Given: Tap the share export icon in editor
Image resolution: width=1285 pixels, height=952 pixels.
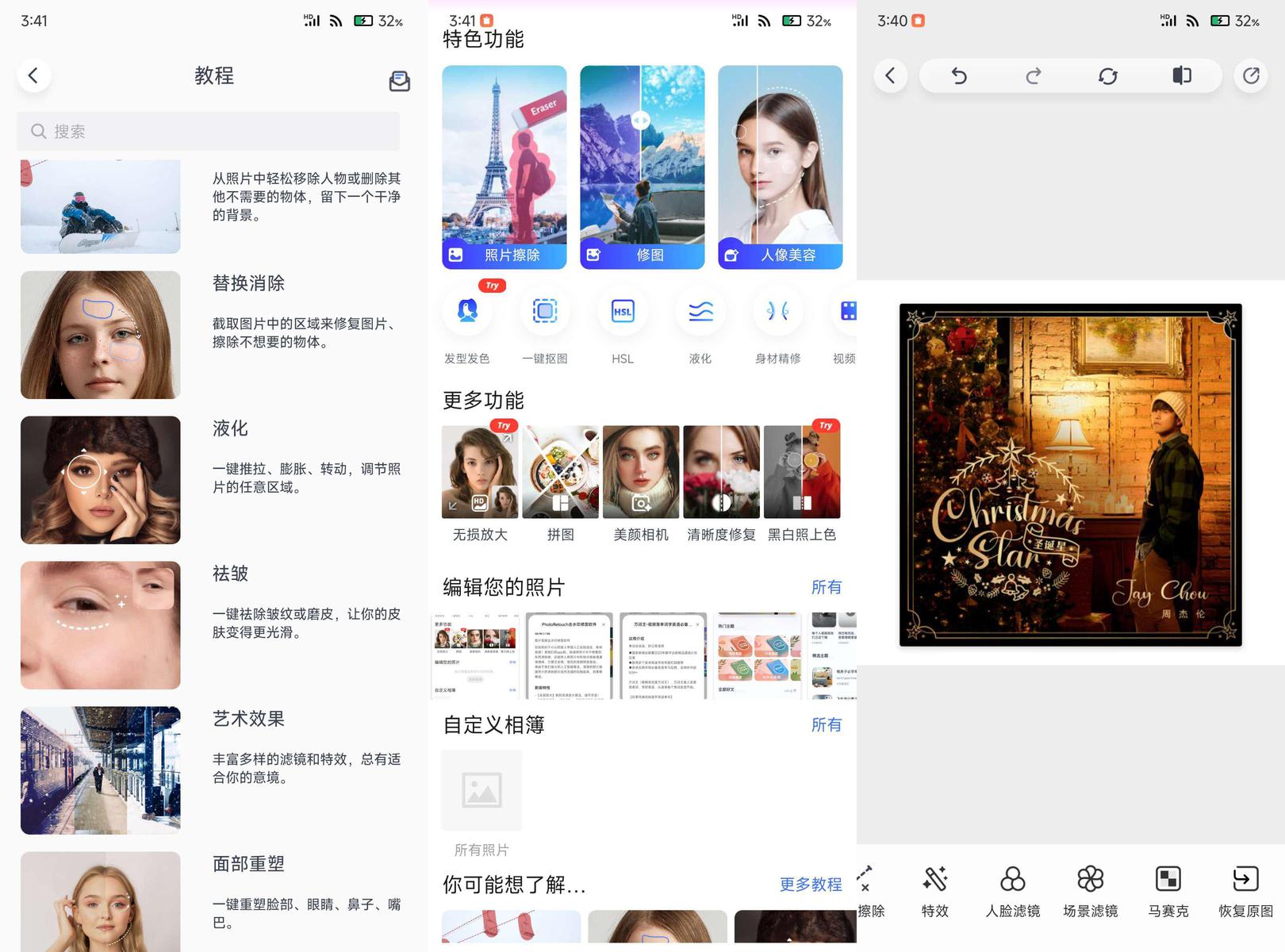Looking at the screenshot, I should click(x=1251, y=75).
